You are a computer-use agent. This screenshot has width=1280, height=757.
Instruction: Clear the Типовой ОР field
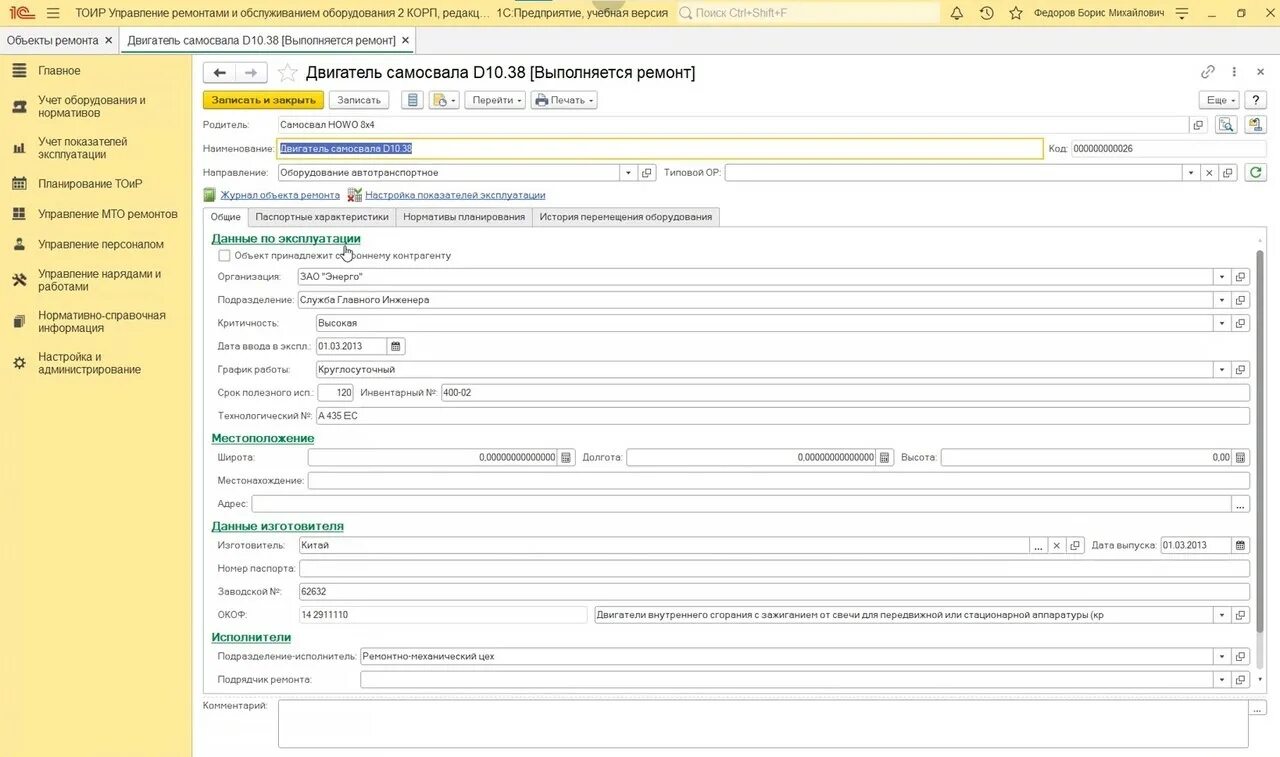pos(1209,173)
